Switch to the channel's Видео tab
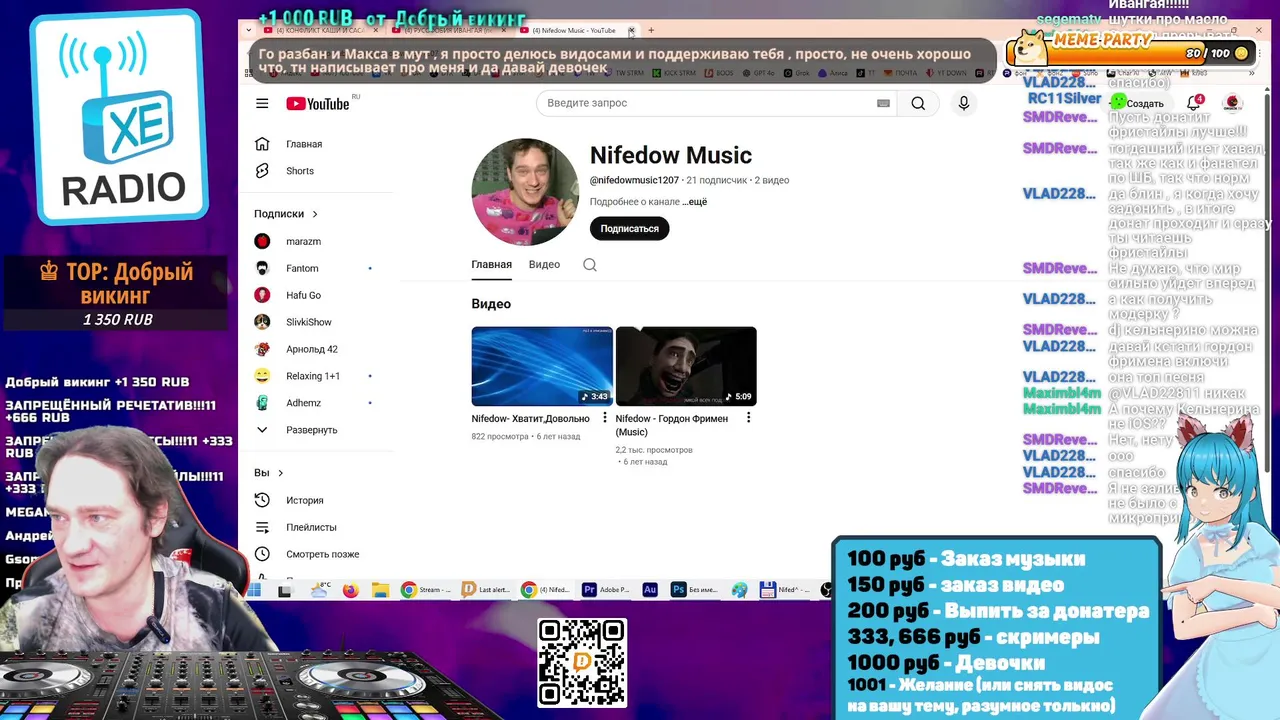1280x720 pixels. point(544,265)
